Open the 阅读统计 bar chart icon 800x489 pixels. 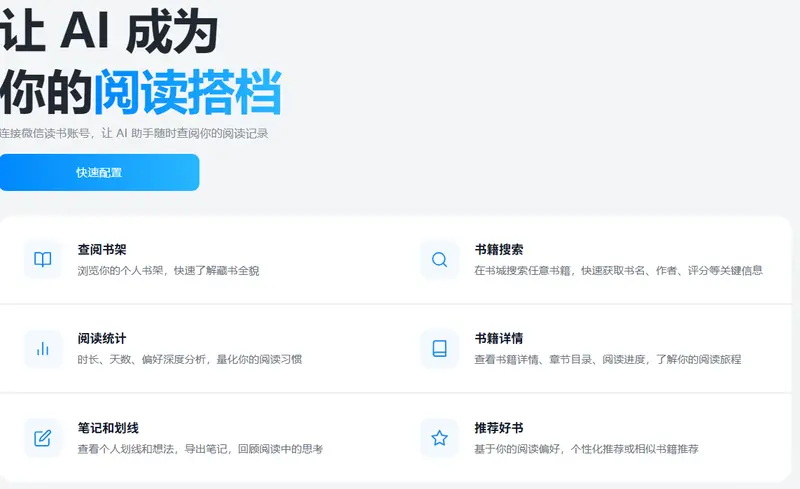click(x=43, y=349)
